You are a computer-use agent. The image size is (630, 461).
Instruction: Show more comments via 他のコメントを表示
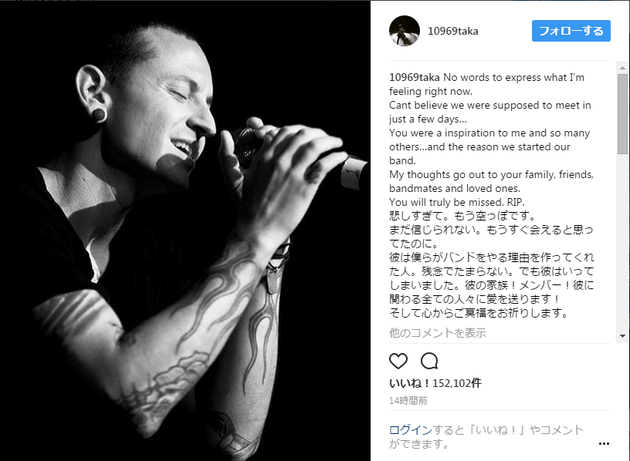(438, 333)
